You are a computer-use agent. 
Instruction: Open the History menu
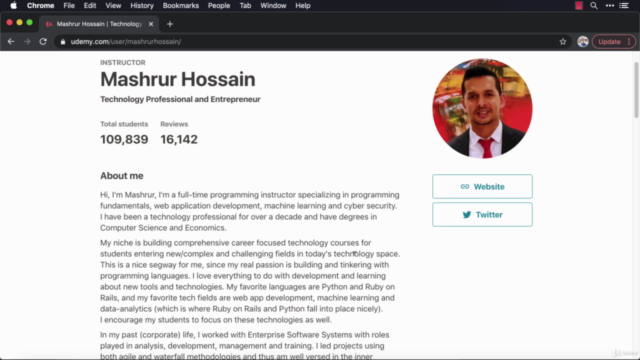coord(142,6)
